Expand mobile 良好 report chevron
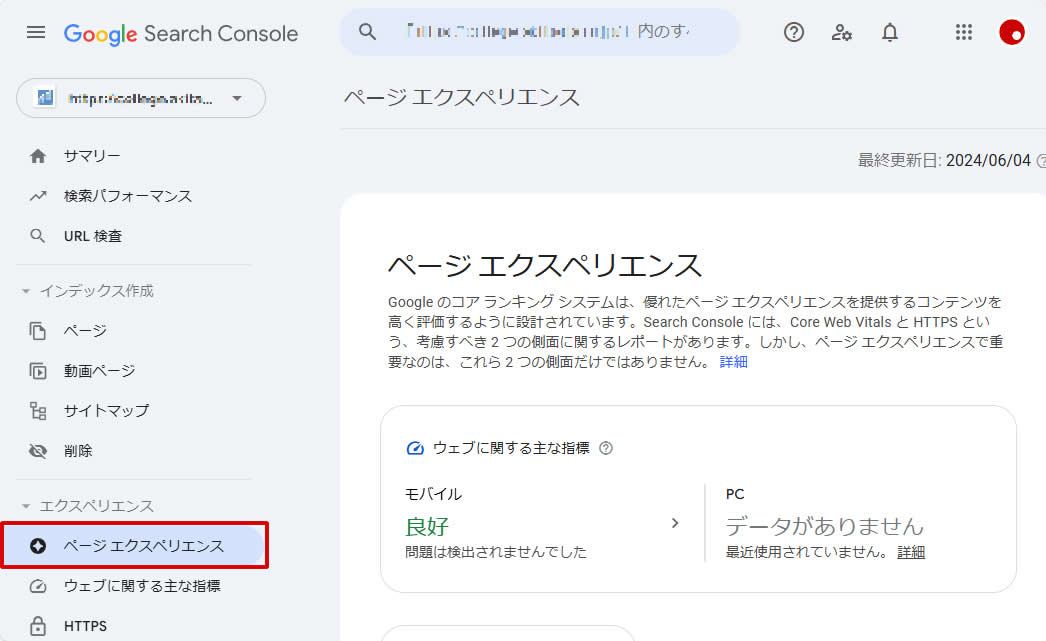1046x641 pixels. [x=675, y=523]
